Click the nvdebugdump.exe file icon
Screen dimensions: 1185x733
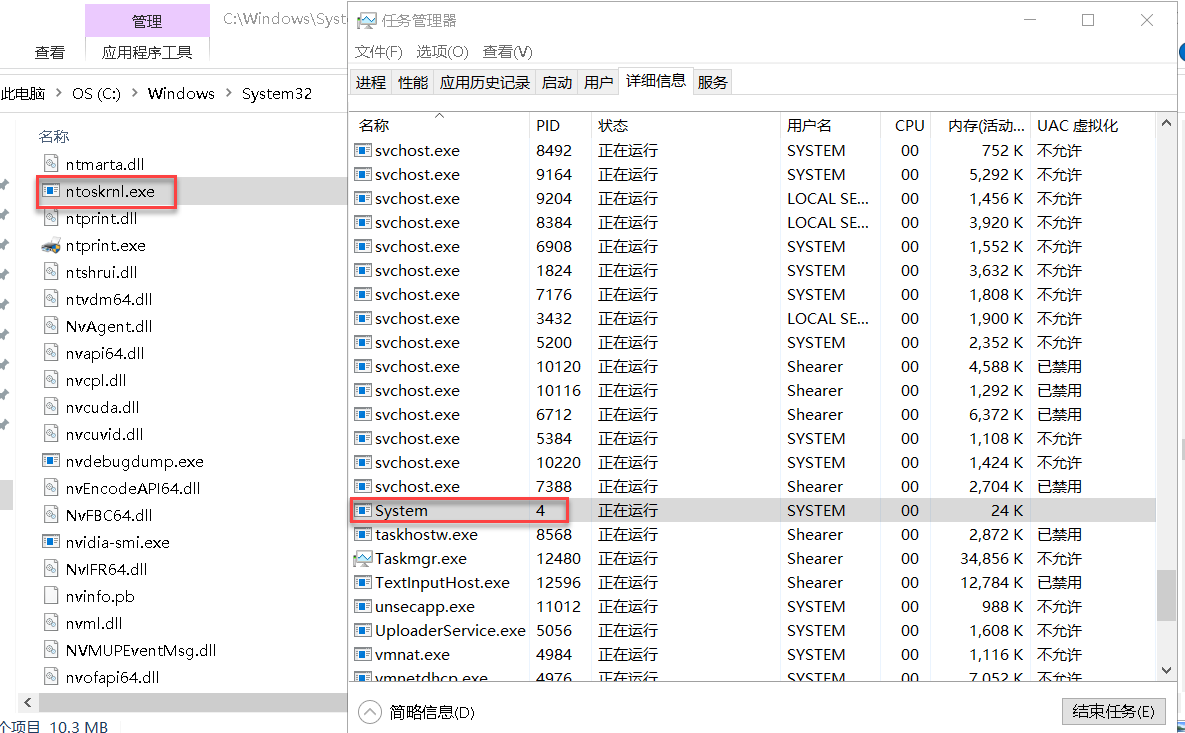(x=50, y=460)
